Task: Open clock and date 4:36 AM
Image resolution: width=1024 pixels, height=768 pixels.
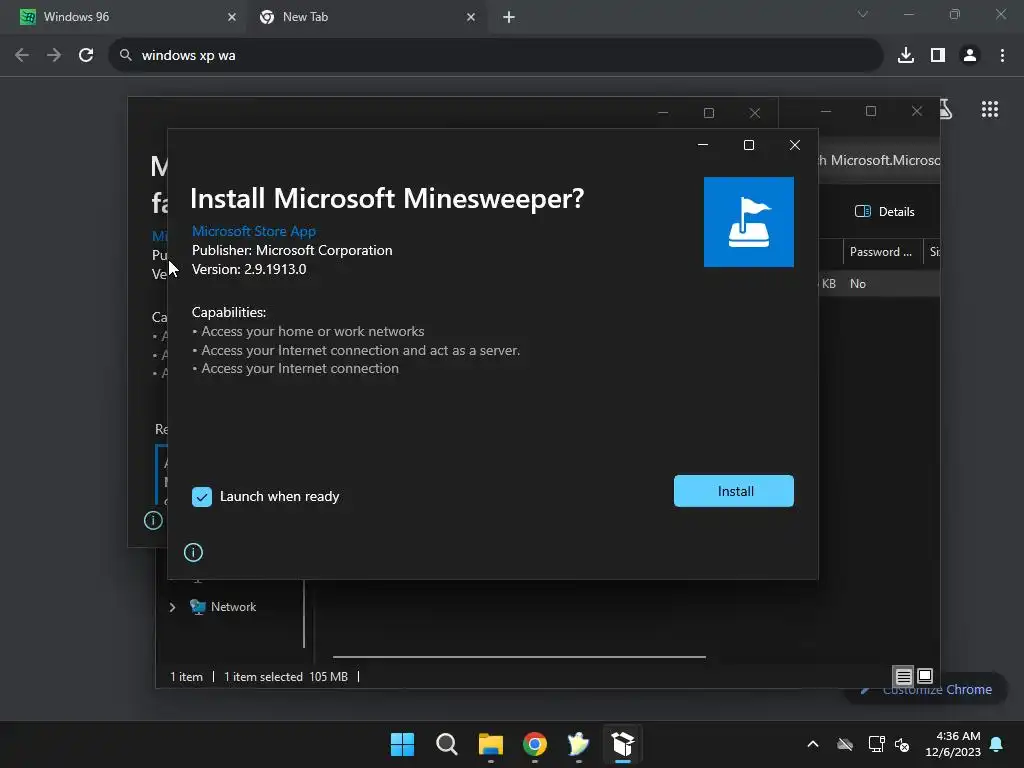Action: [953, 744]
